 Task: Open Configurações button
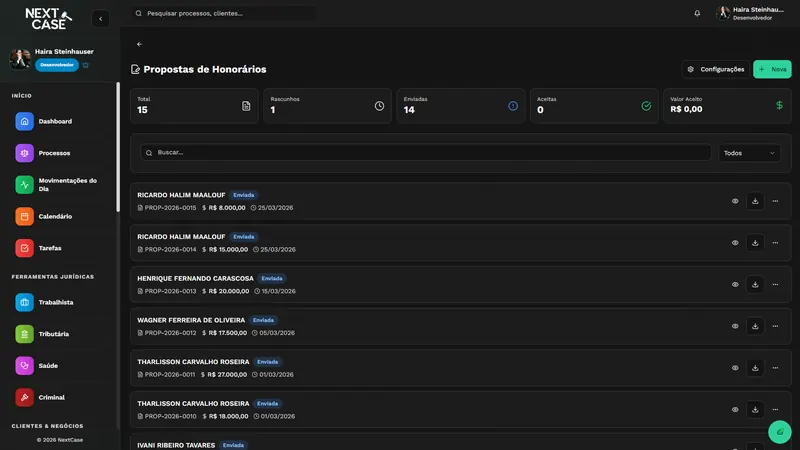(715, 69)
